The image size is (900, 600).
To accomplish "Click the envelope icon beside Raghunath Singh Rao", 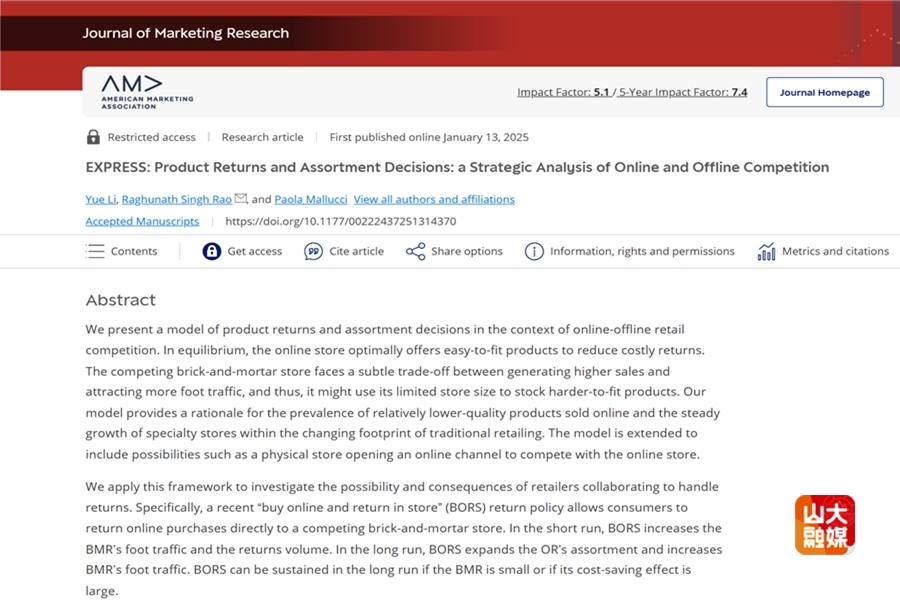I will pyautogui.click(x=241, y=199).
